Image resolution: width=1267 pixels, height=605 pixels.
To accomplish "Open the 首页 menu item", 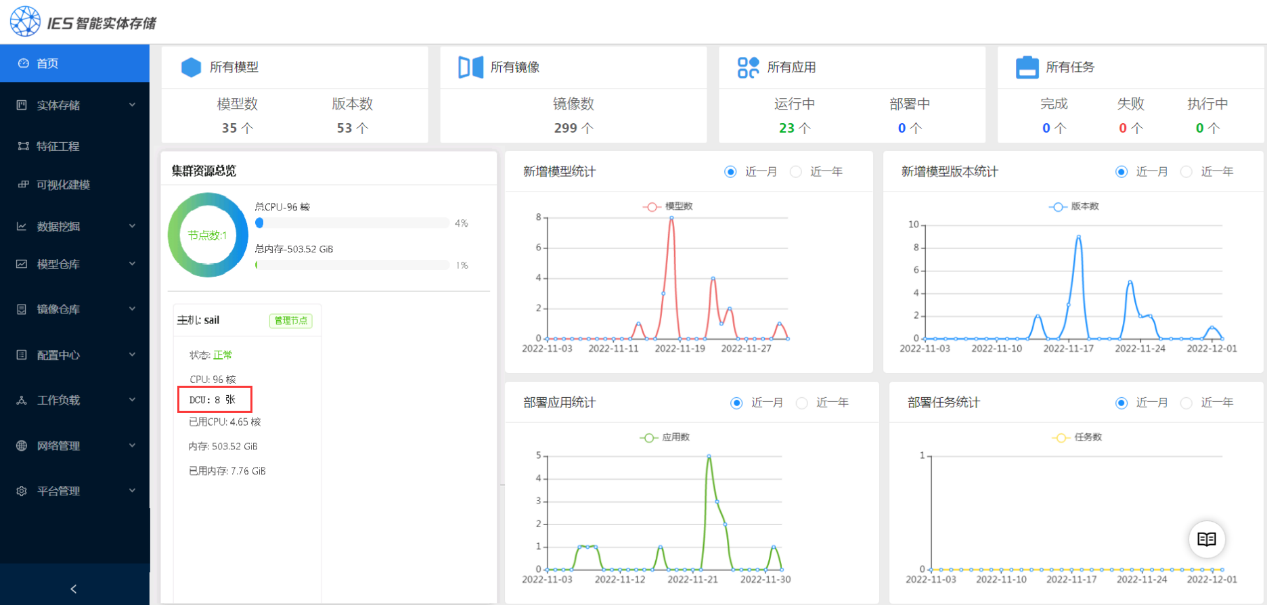I will point(47,63).
